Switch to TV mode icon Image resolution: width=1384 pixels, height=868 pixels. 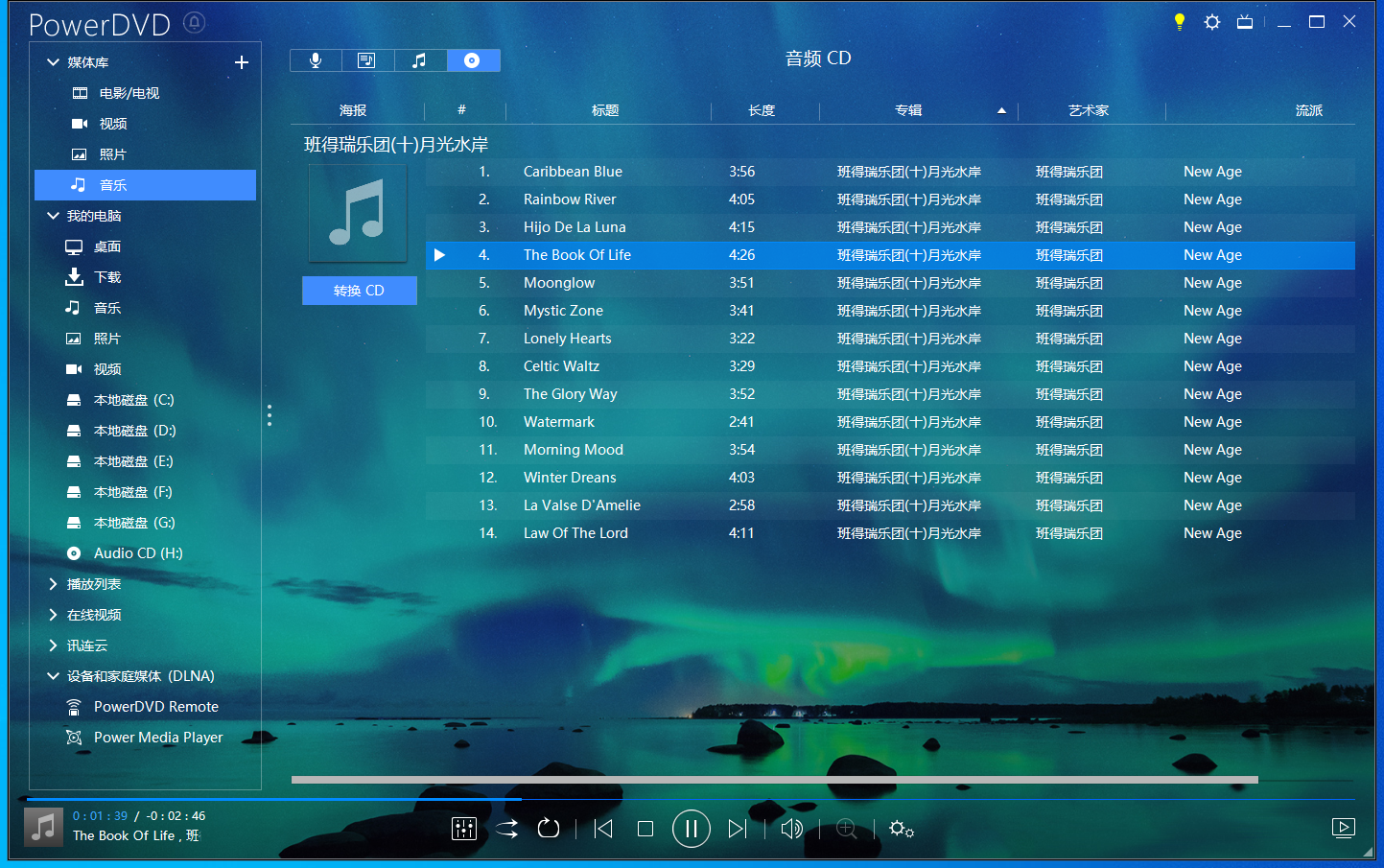click(x=1245, y=22)
